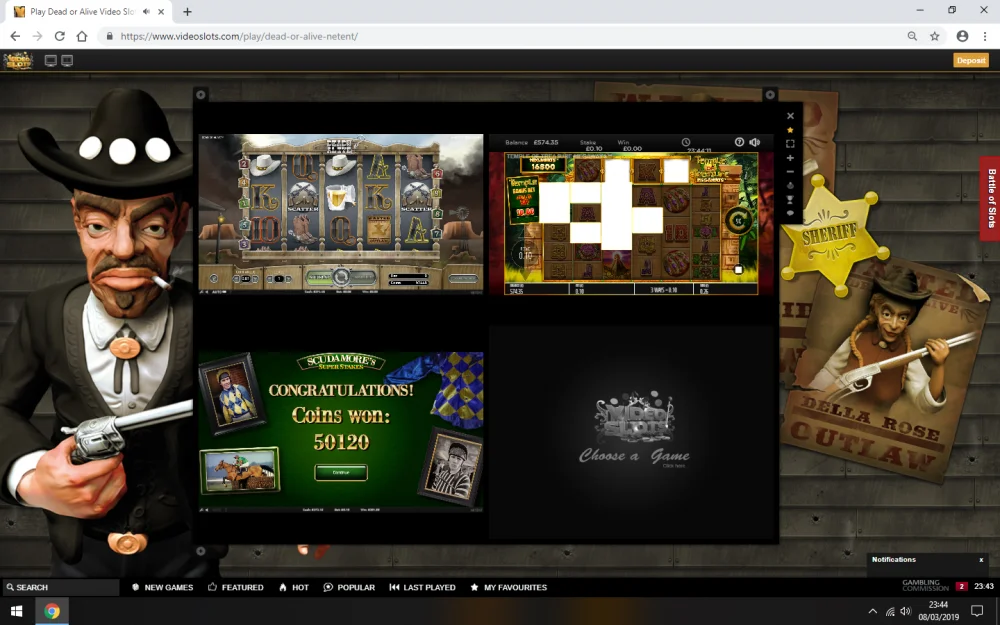The height and width of the screenshot is (625, 1000).
Task: Open the Windows Start menu
Action: (x=17, y=612)
